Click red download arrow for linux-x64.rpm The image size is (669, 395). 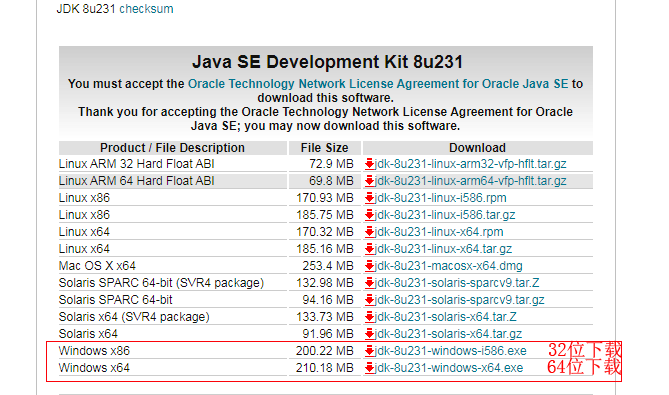pyautogui.click(x=369, y=232)
